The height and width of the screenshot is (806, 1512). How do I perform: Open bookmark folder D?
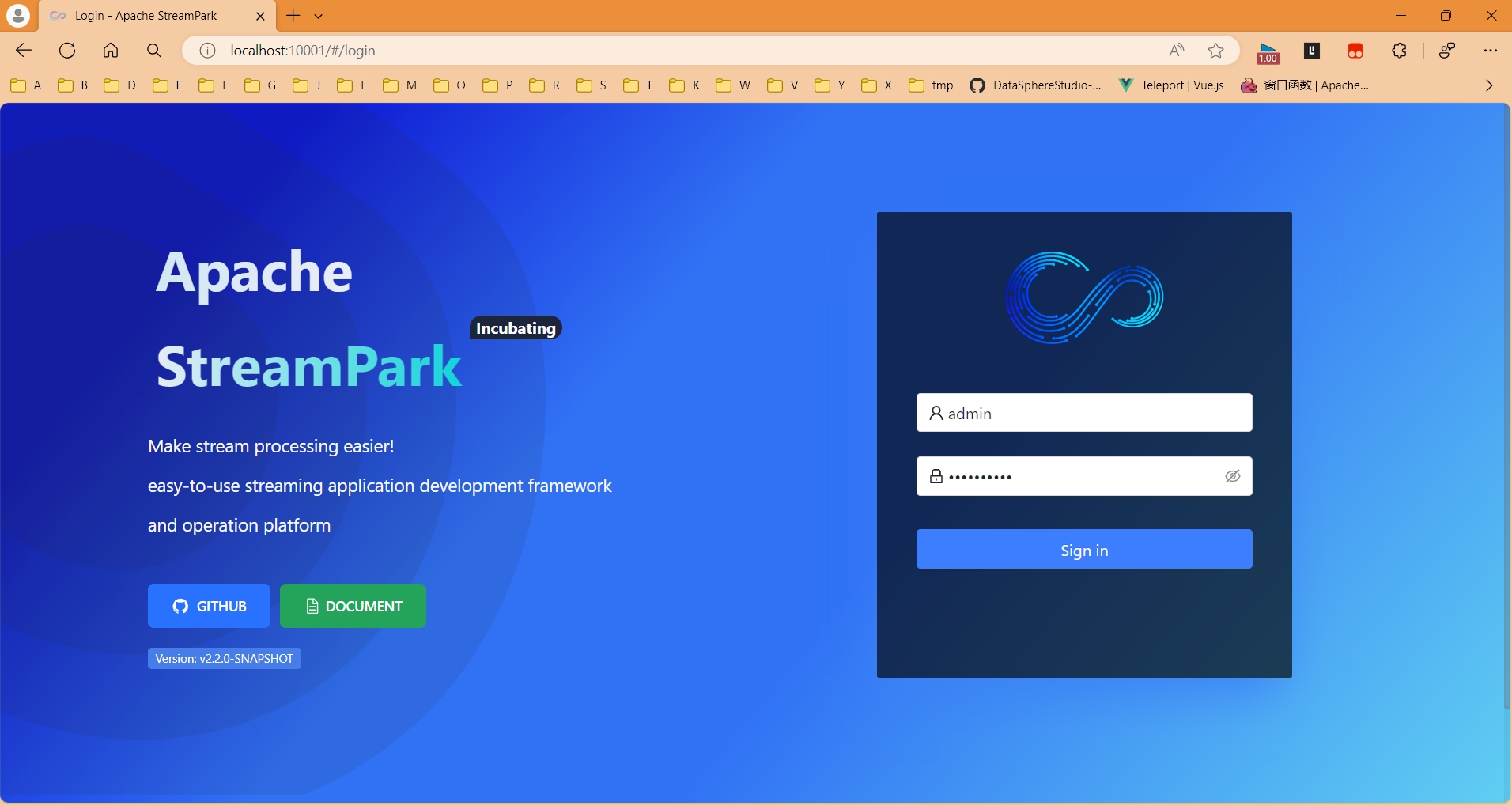pos(120,85)
